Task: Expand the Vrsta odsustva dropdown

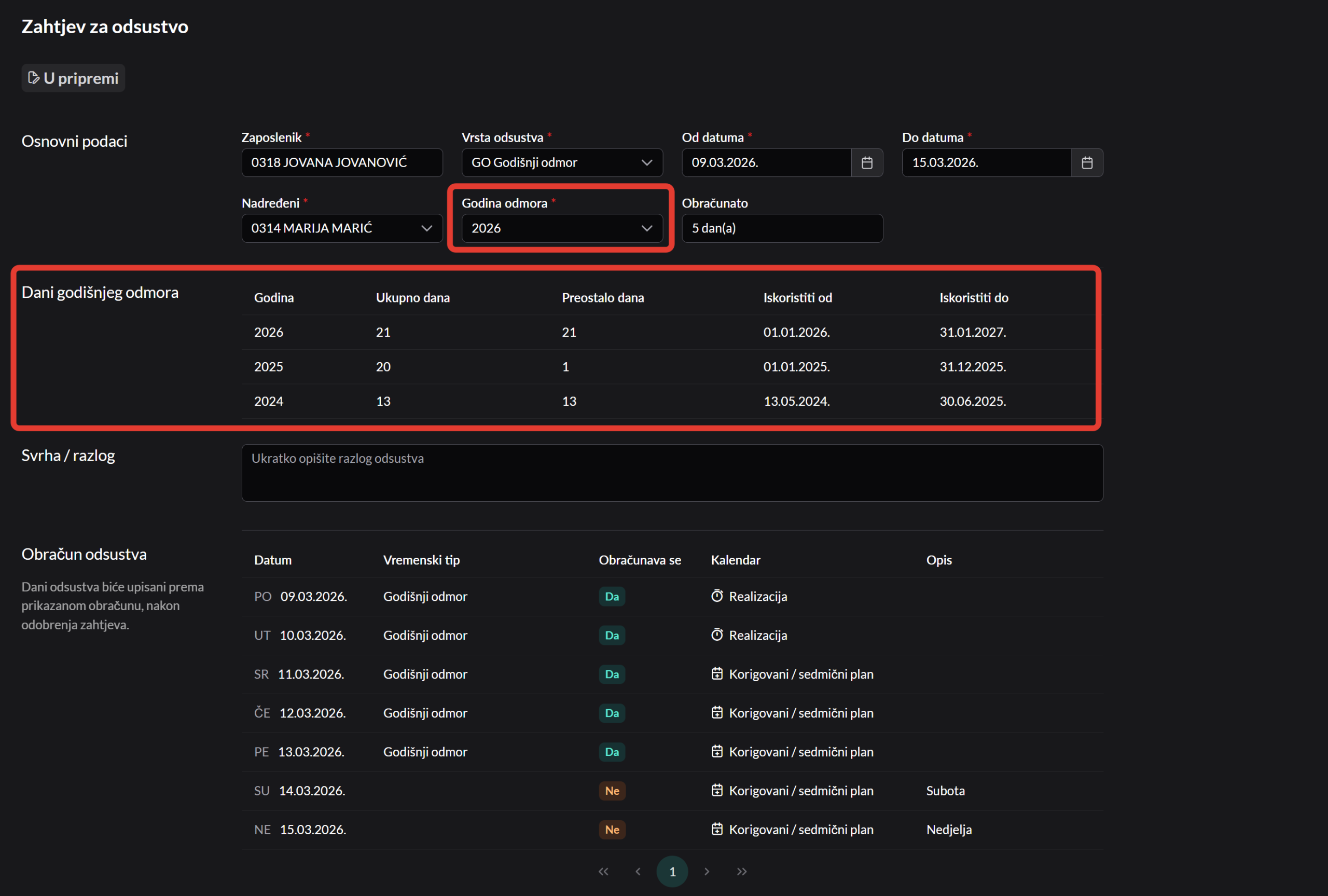Action: (646, 163)
